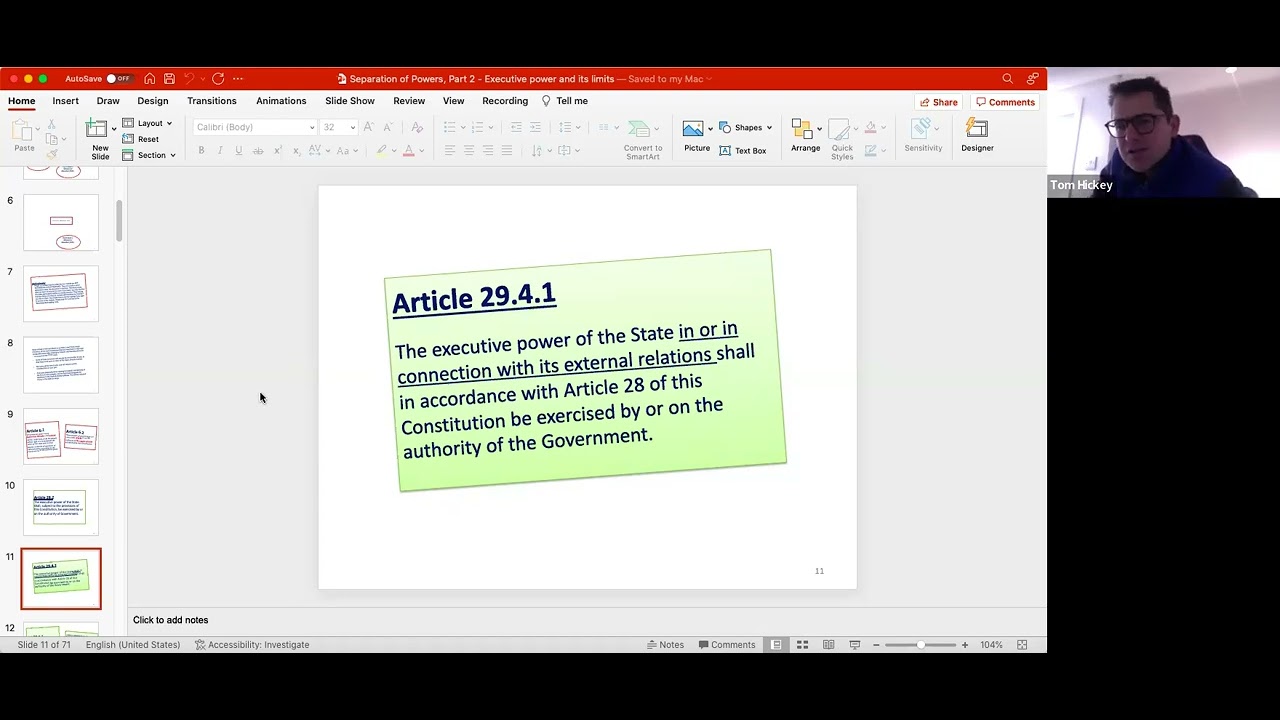Click the Tell me search box

coord(565,101)
